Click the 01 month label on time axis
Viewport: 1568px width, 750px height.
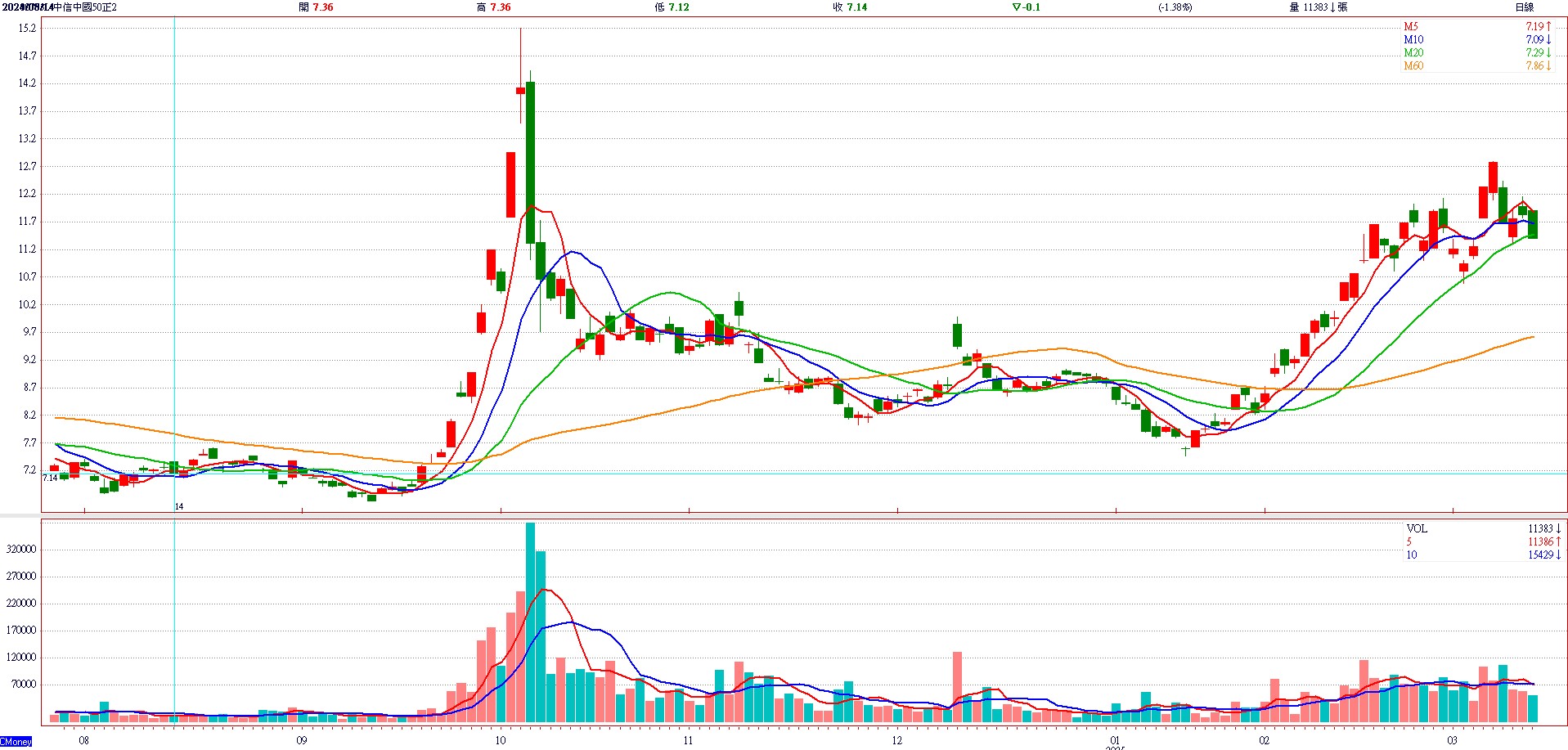click(1115, 740)
